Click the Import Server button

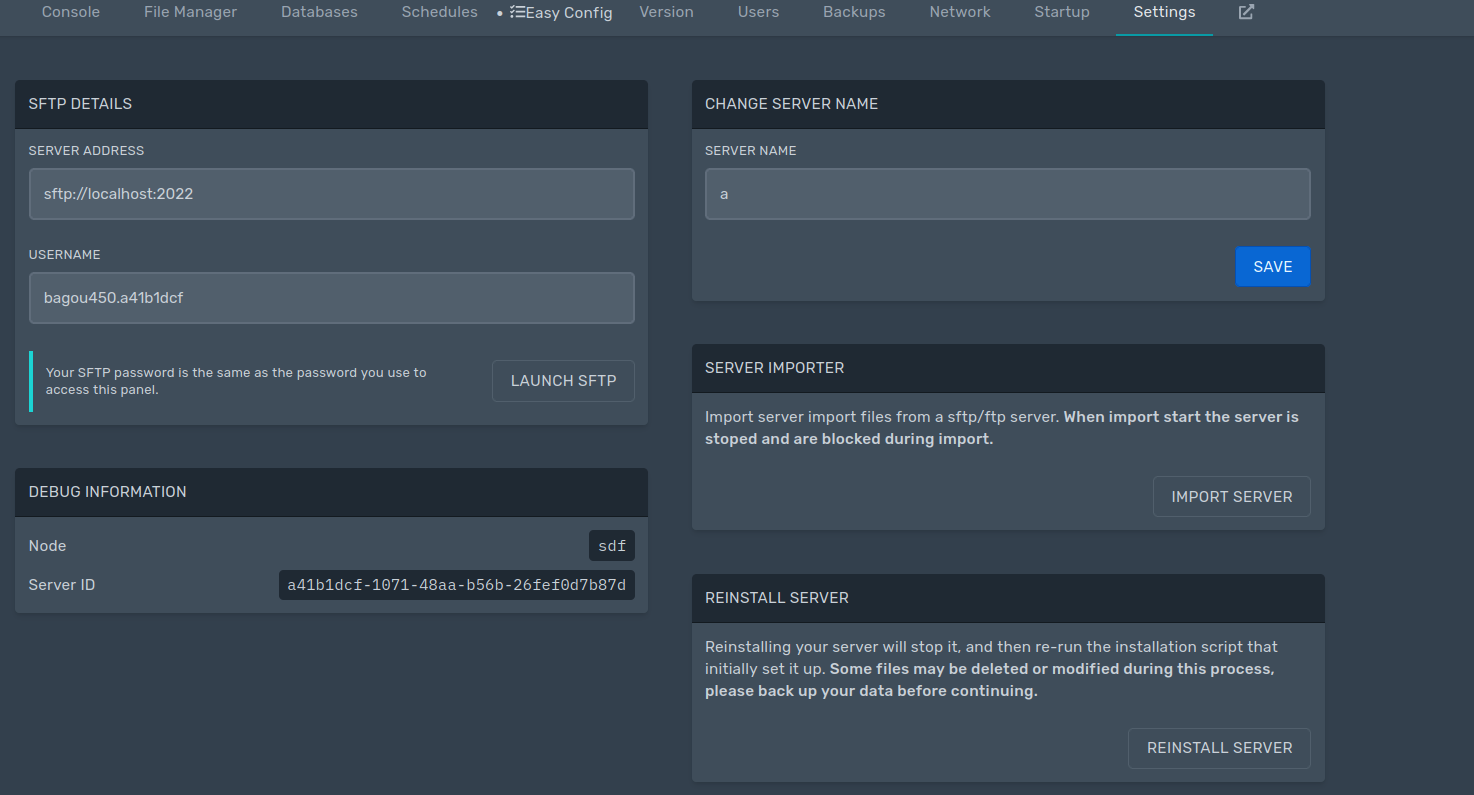(1232, 497)
